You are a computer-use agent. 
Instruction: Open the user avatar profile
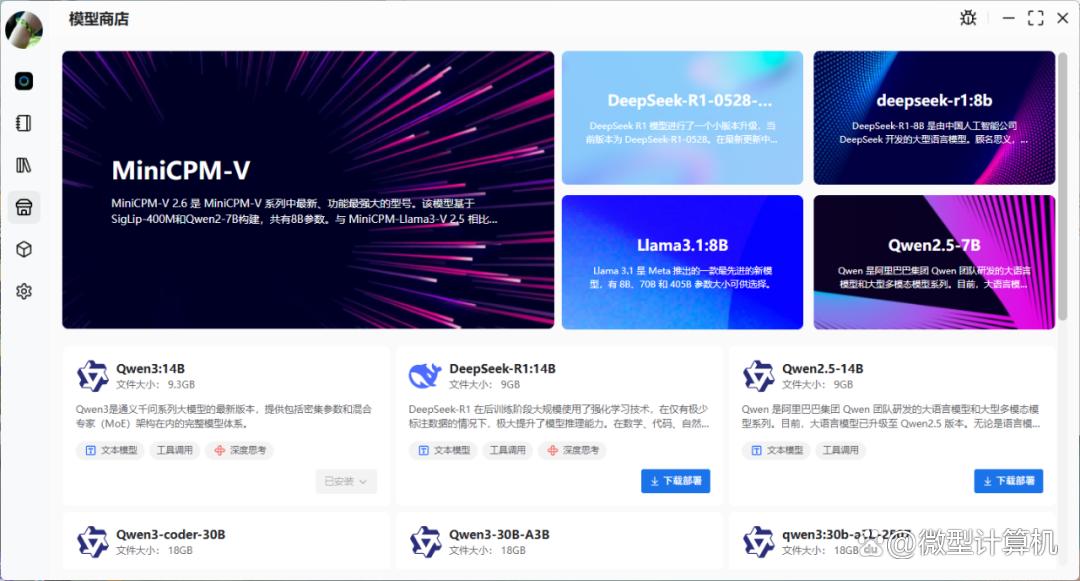pos(24,30)
